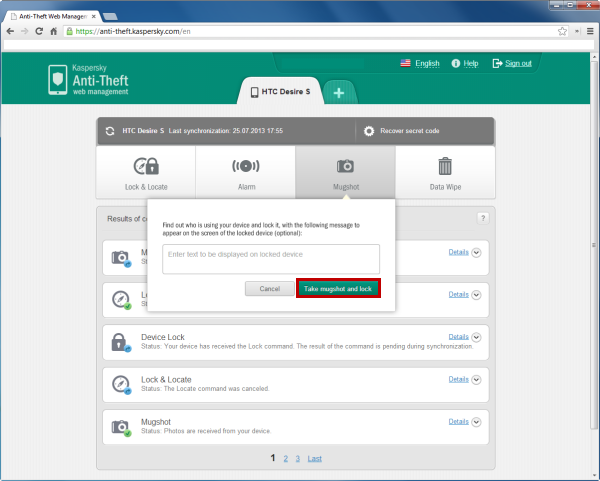The height and width of the screenshot is (481, 600).
Task: Click the synchronization refresh icon
Action: (110, 131)
